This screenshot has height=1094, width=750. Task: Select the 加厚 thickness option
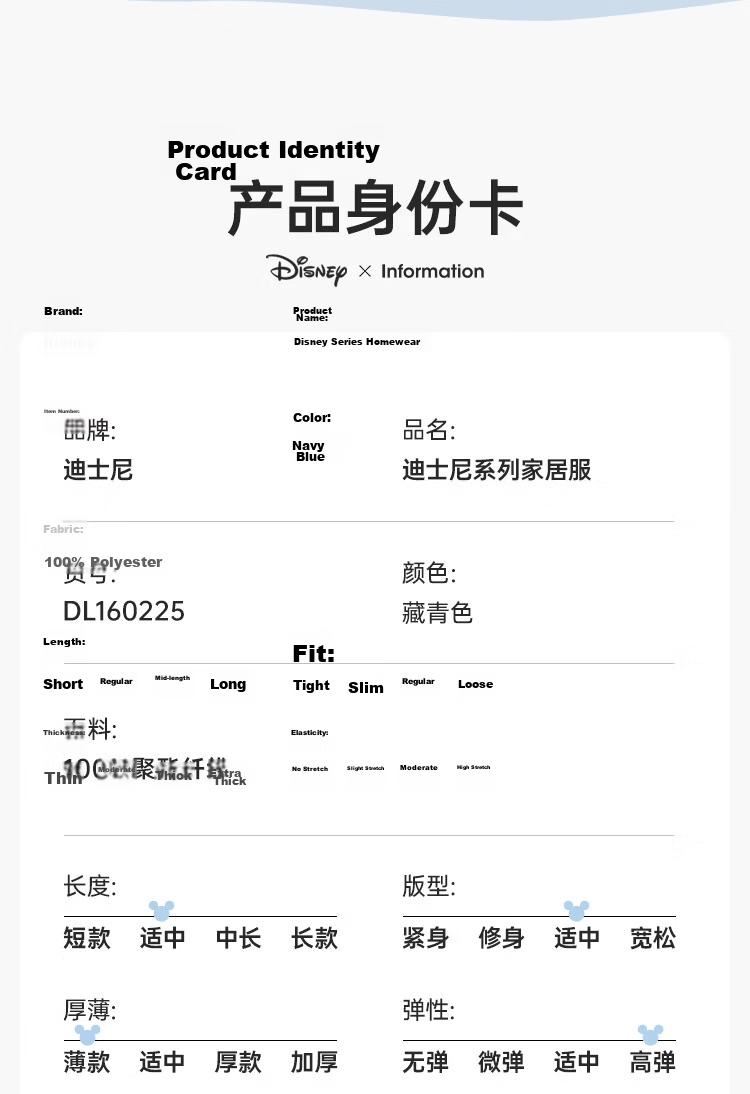[315, 1062]
